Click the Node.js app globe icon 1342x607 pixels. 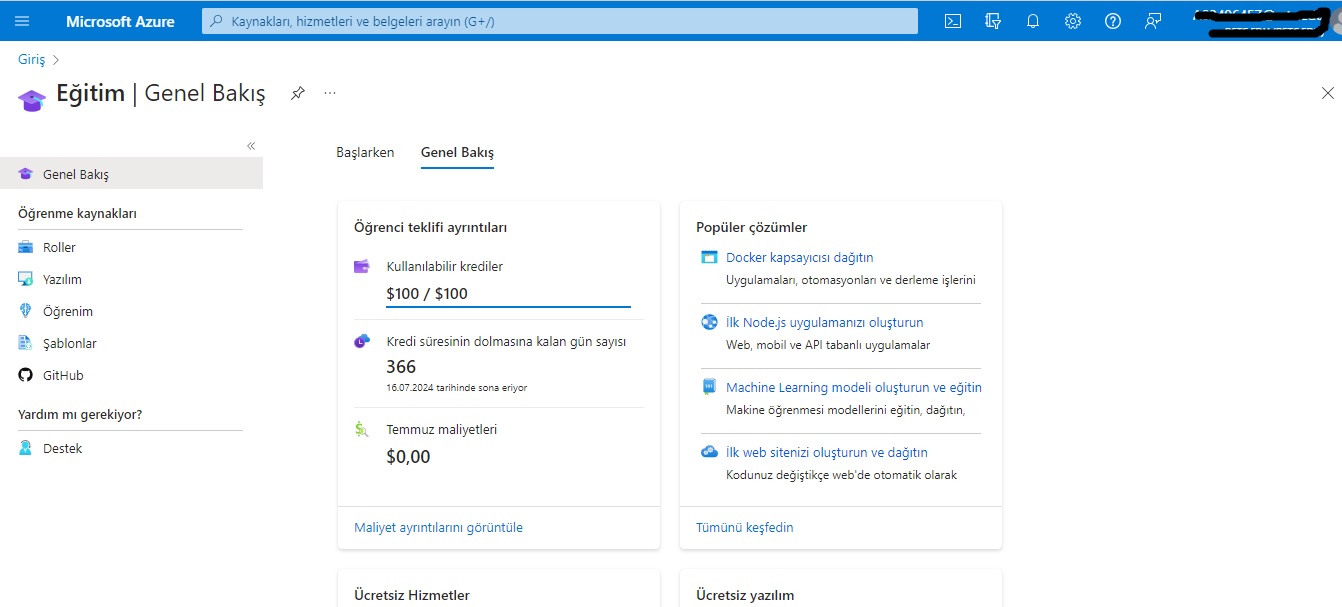pyautogui.click(x=709, y=322)
